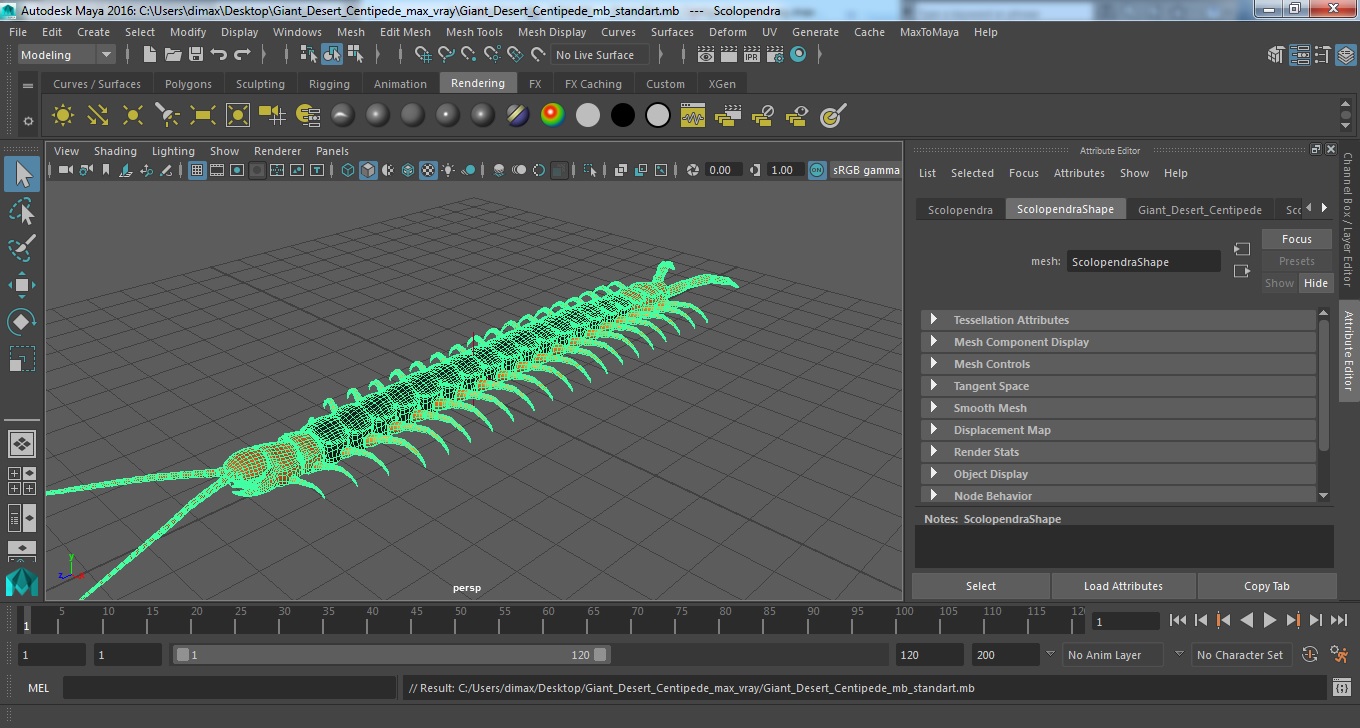
Task: Open the render view window icon
Action: pos(706,55)
